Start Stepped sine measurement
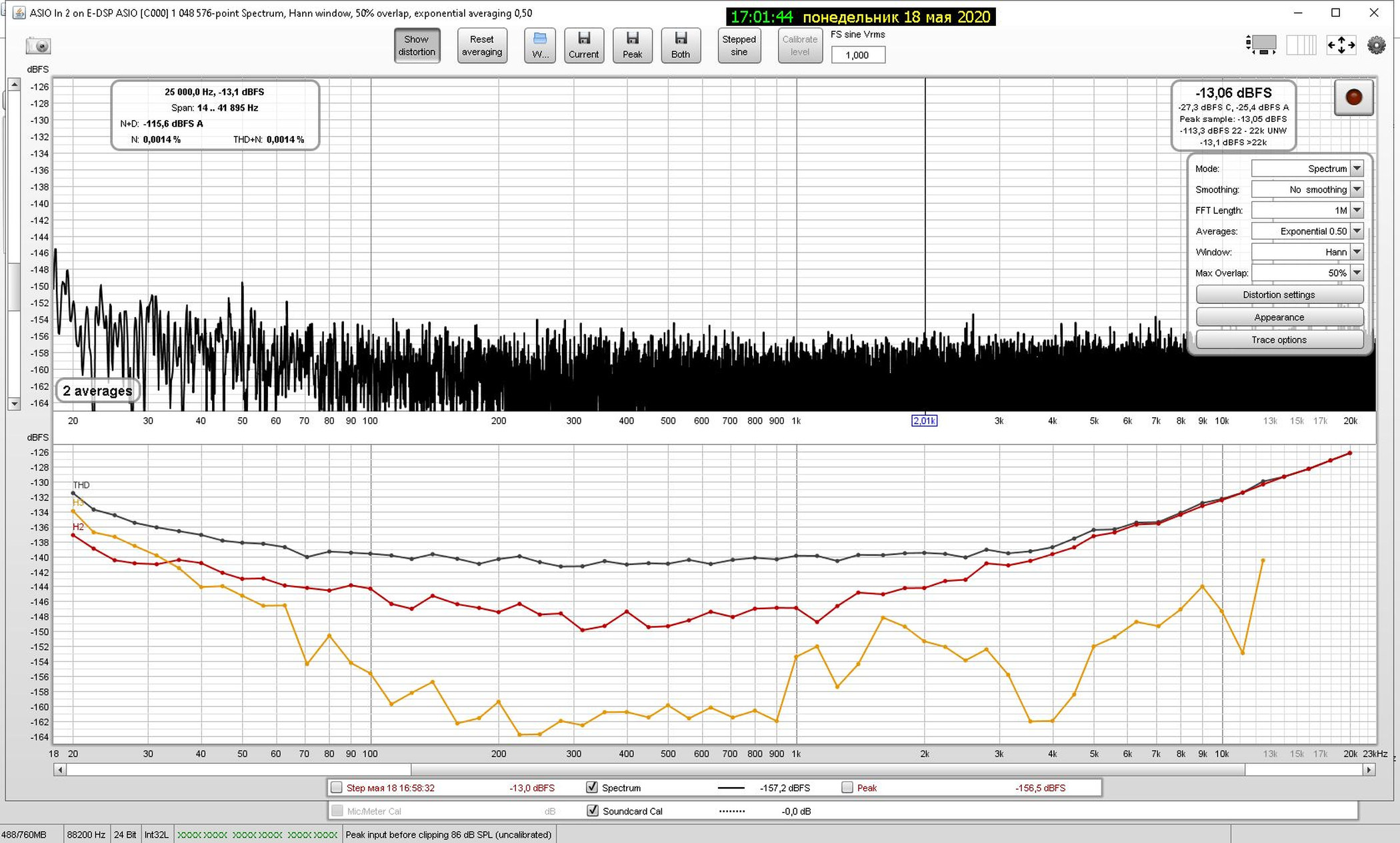The image size is (1400, 843). point(739,45)
